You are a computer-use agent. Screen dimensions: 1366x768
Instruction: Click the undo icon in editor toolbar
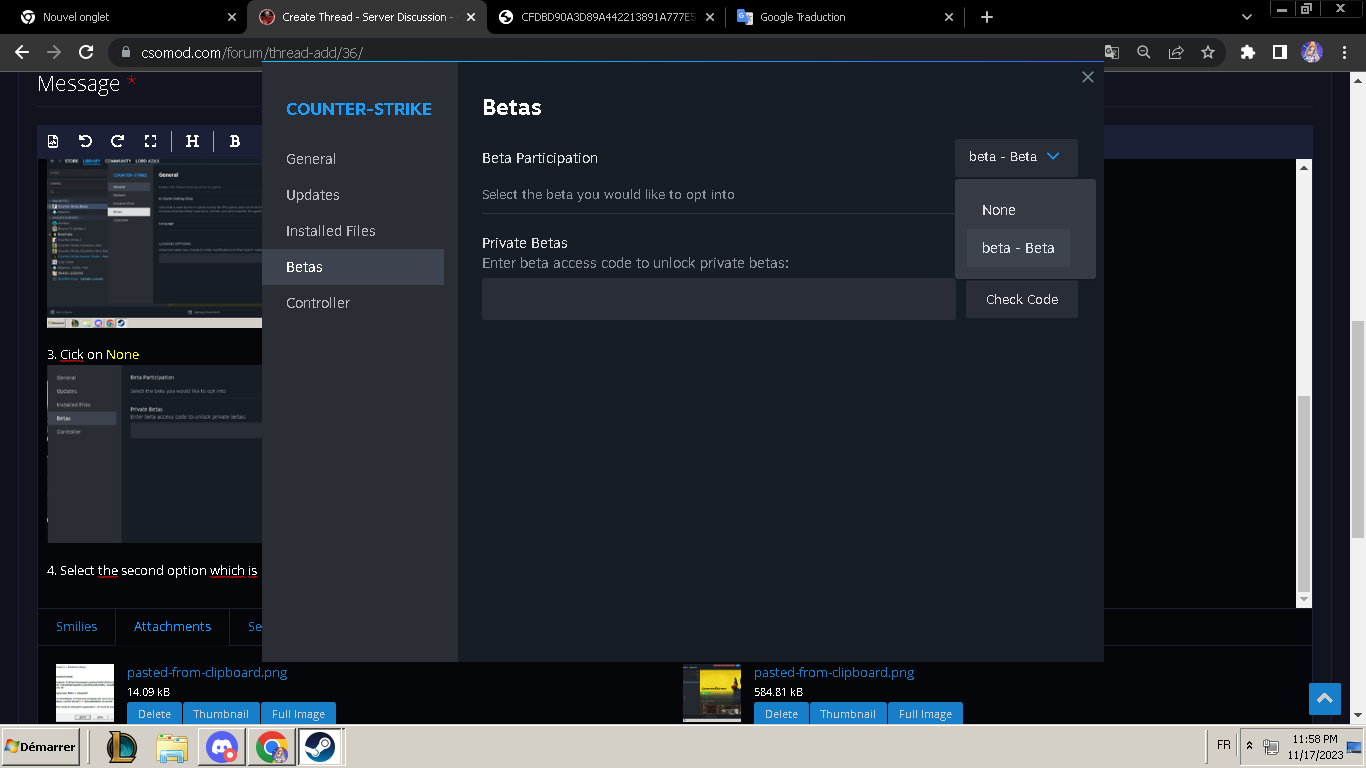point(85,141)
